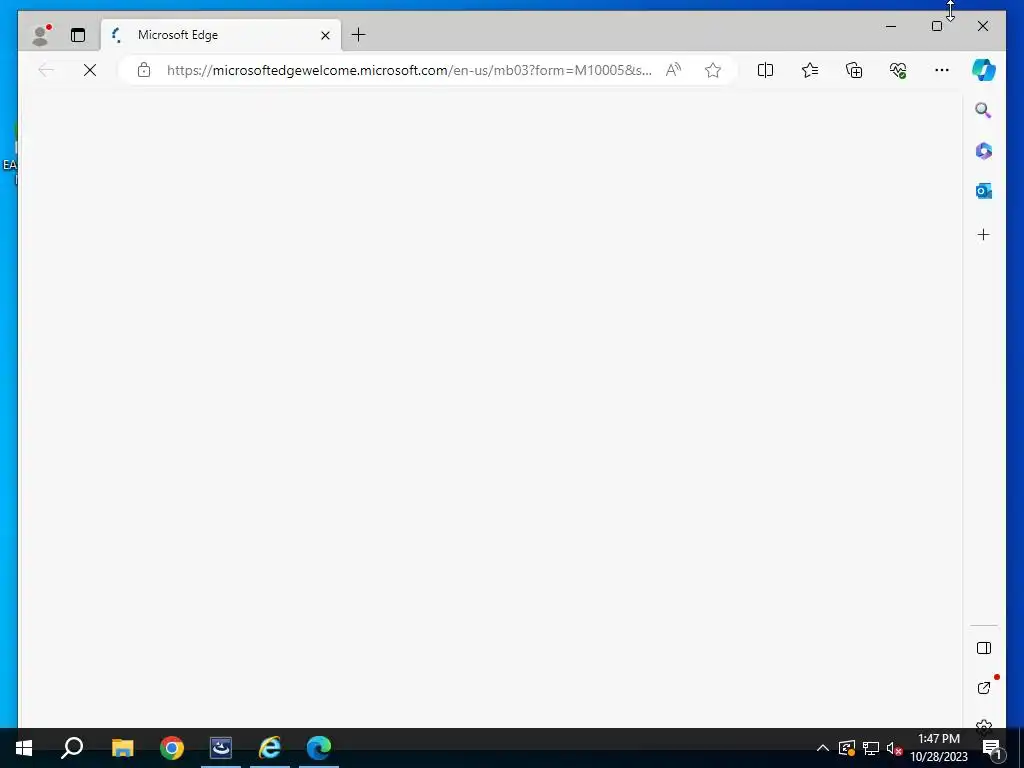Open Browser essentials heart icon
The width and height of the screenshot is (1024, 768).
(898, 70)
